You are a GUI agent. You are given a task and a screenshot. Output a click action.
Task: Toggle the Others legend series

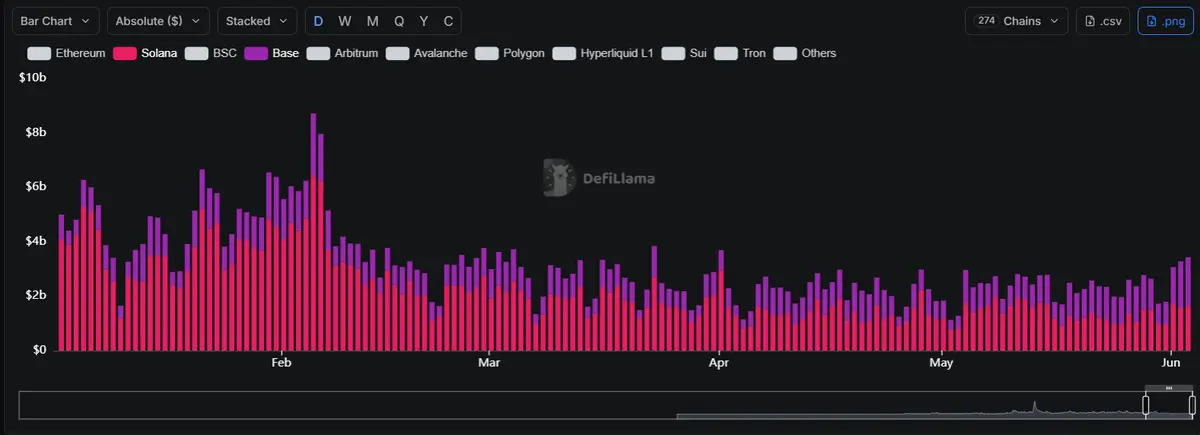pyautogui.click(x=805, y=53)
